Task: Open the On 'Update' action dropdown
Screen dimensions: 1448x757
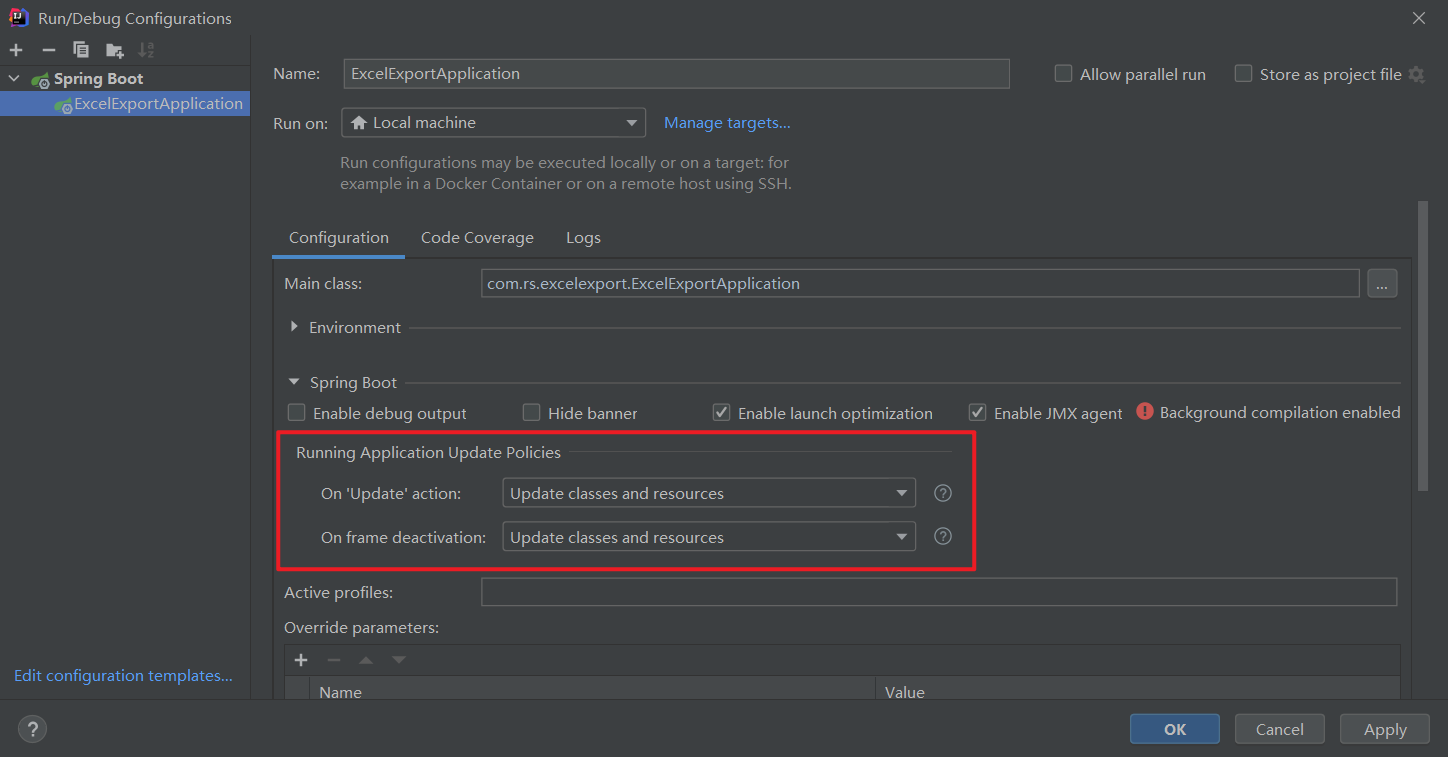Action: [709, 493]
